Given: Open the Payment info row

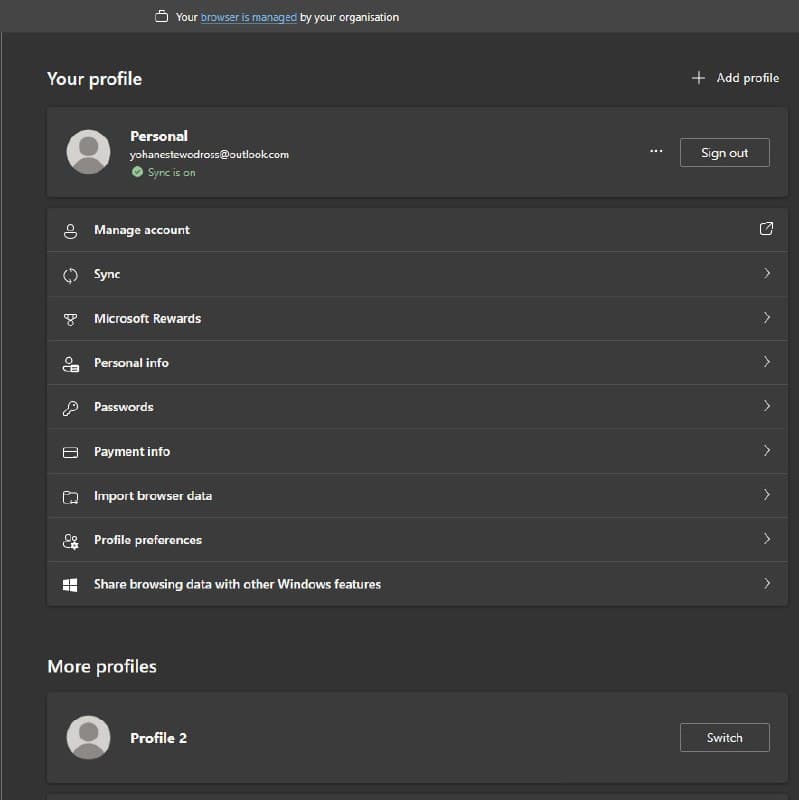Looking at the screenshot, I should pyautogui.click(x=417, y=452).
